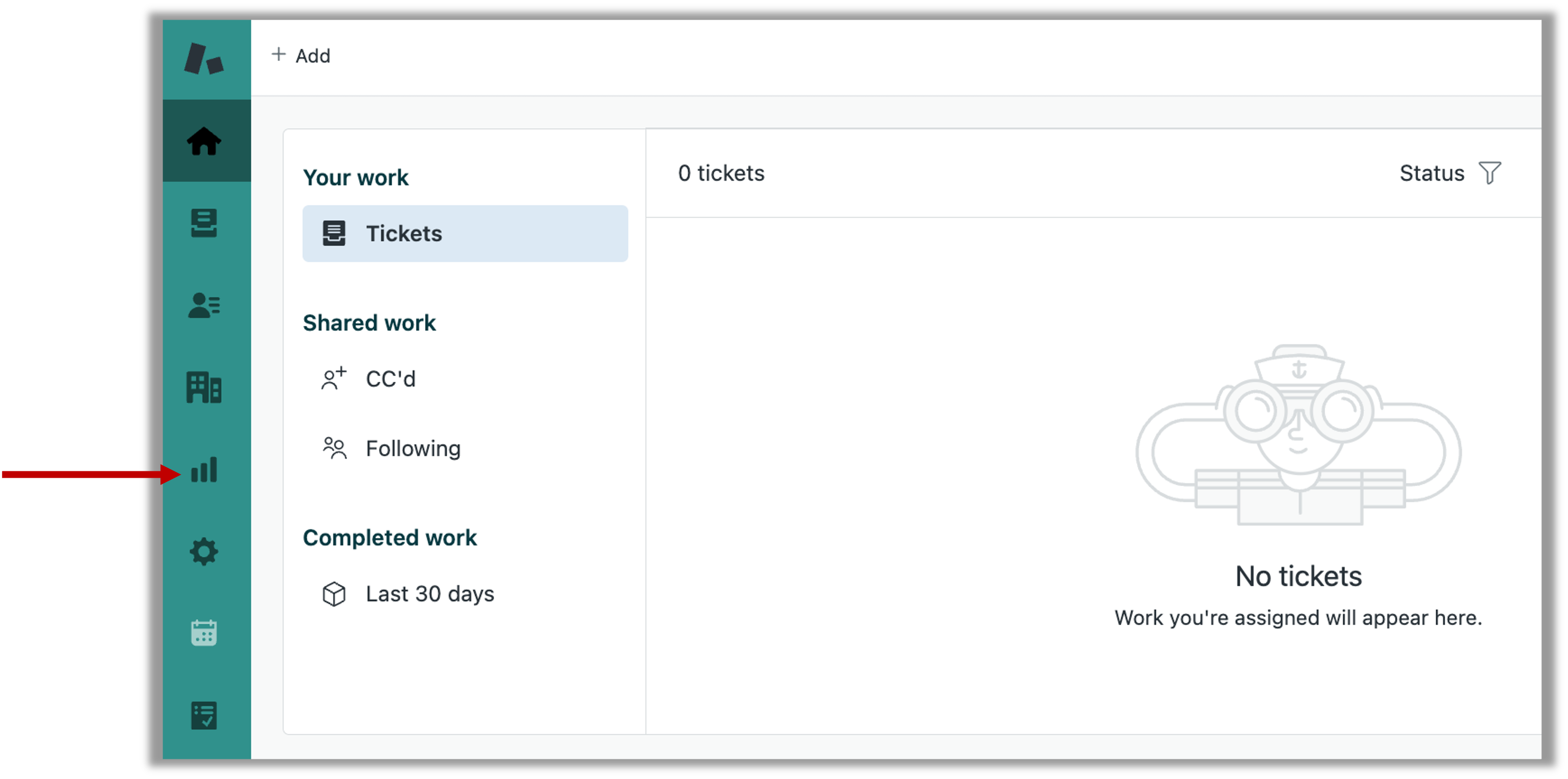
Task: Open the Organizations building icon
Action: click(x=204, y=387)
